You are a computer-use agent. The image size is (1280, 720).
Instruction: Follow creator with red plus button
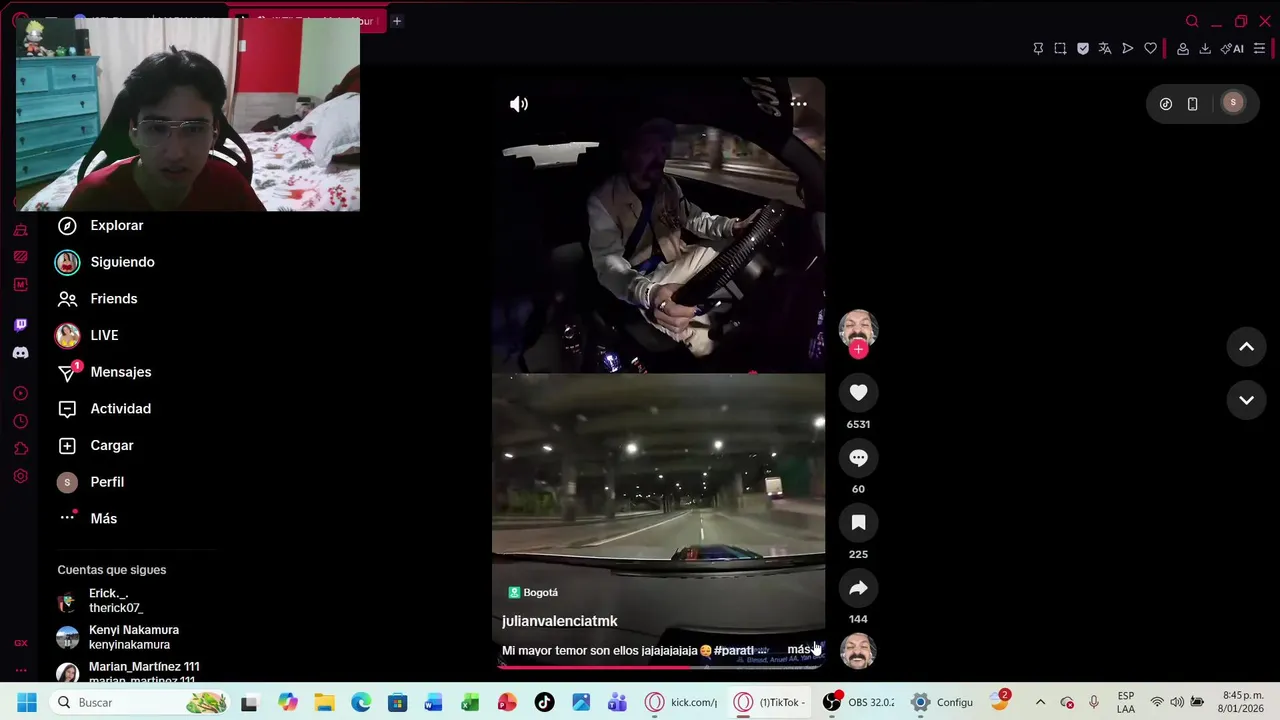pos(858,349)
